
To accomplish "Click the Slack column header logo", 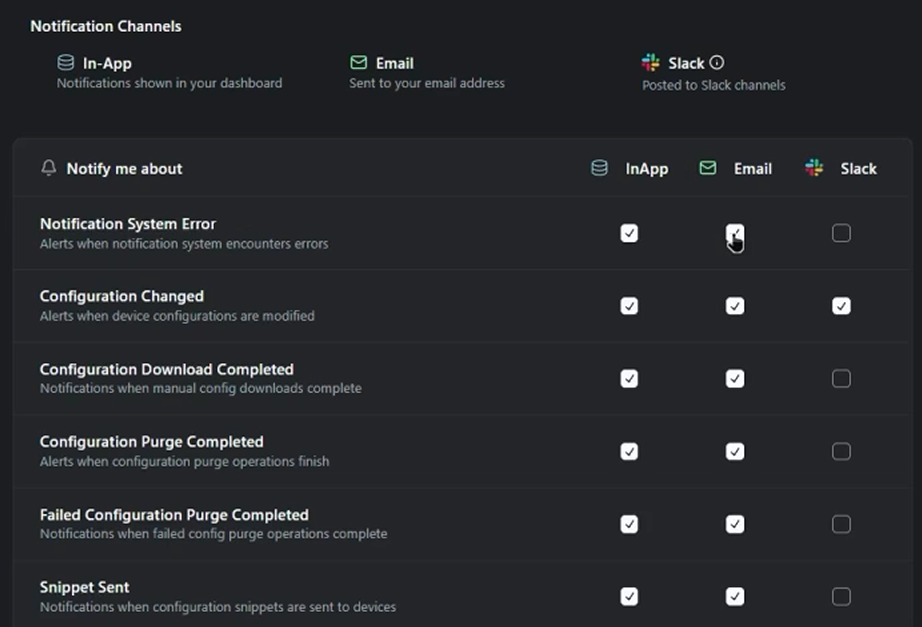I will pos(815,168).
